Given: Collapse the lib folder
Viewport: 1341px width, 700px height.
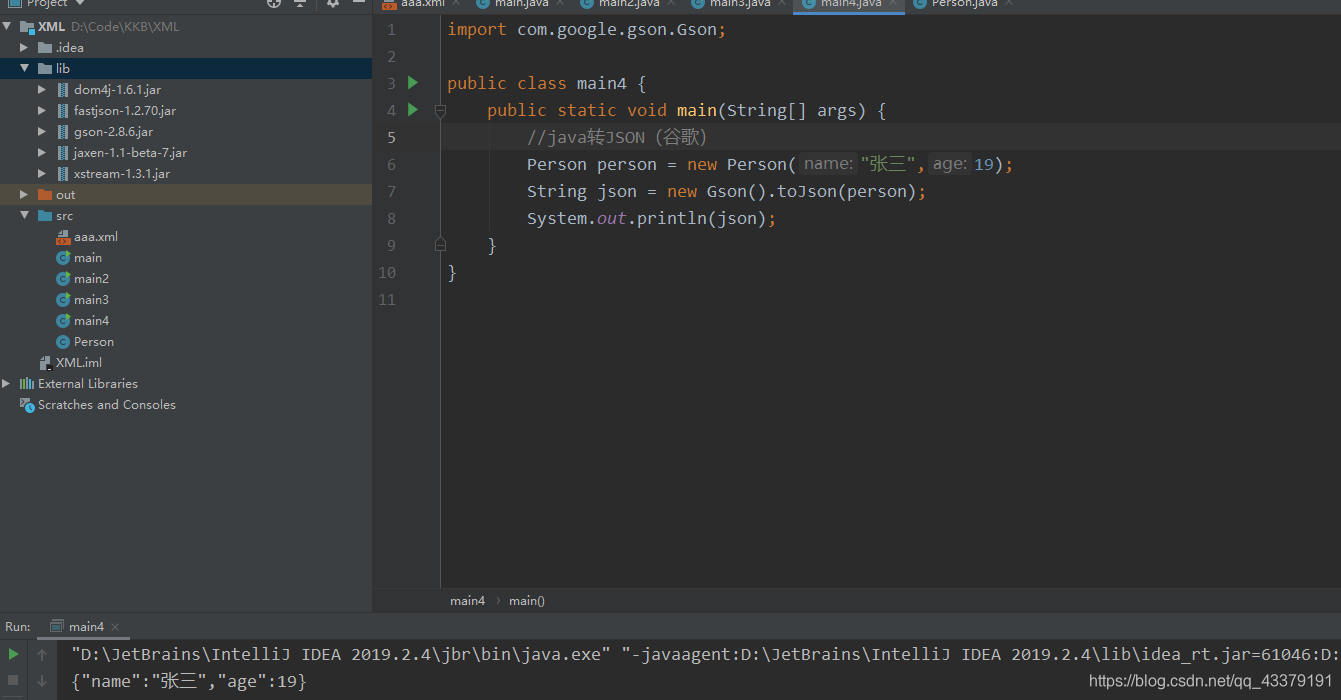Looking at the screenshot, I should [25, 69].
